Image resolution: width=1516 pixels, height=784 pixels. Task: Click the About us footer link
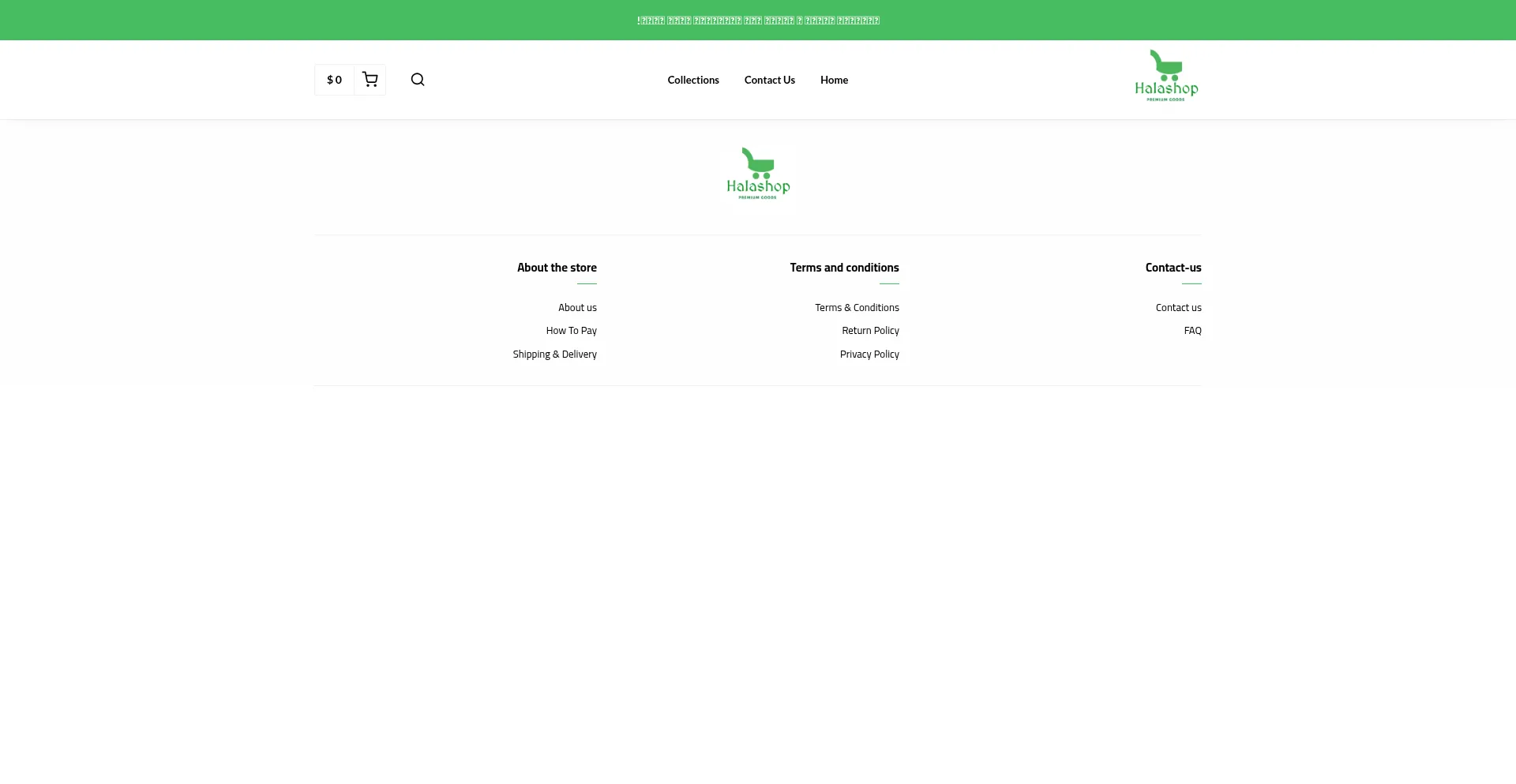[577, 307]
